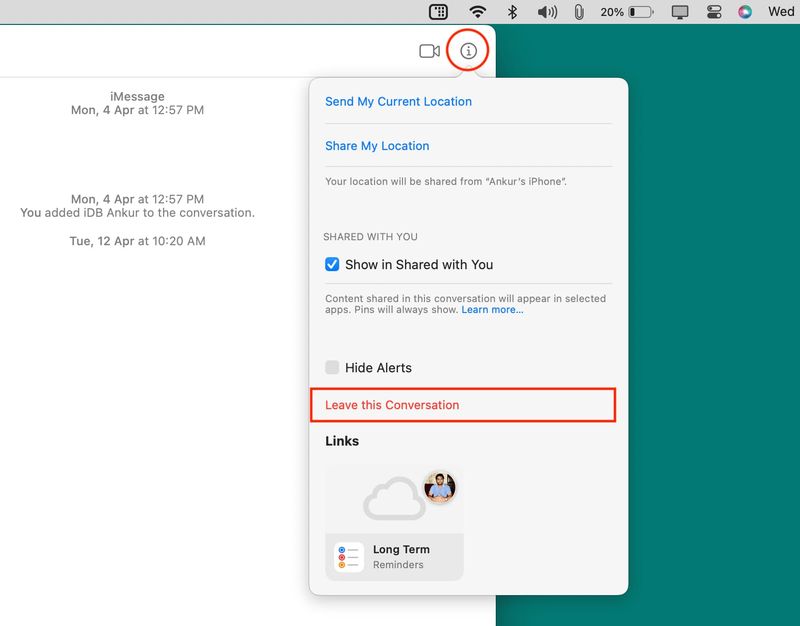
Task: Open the screen mirroring display menu
Action: (x=680, y=12)
